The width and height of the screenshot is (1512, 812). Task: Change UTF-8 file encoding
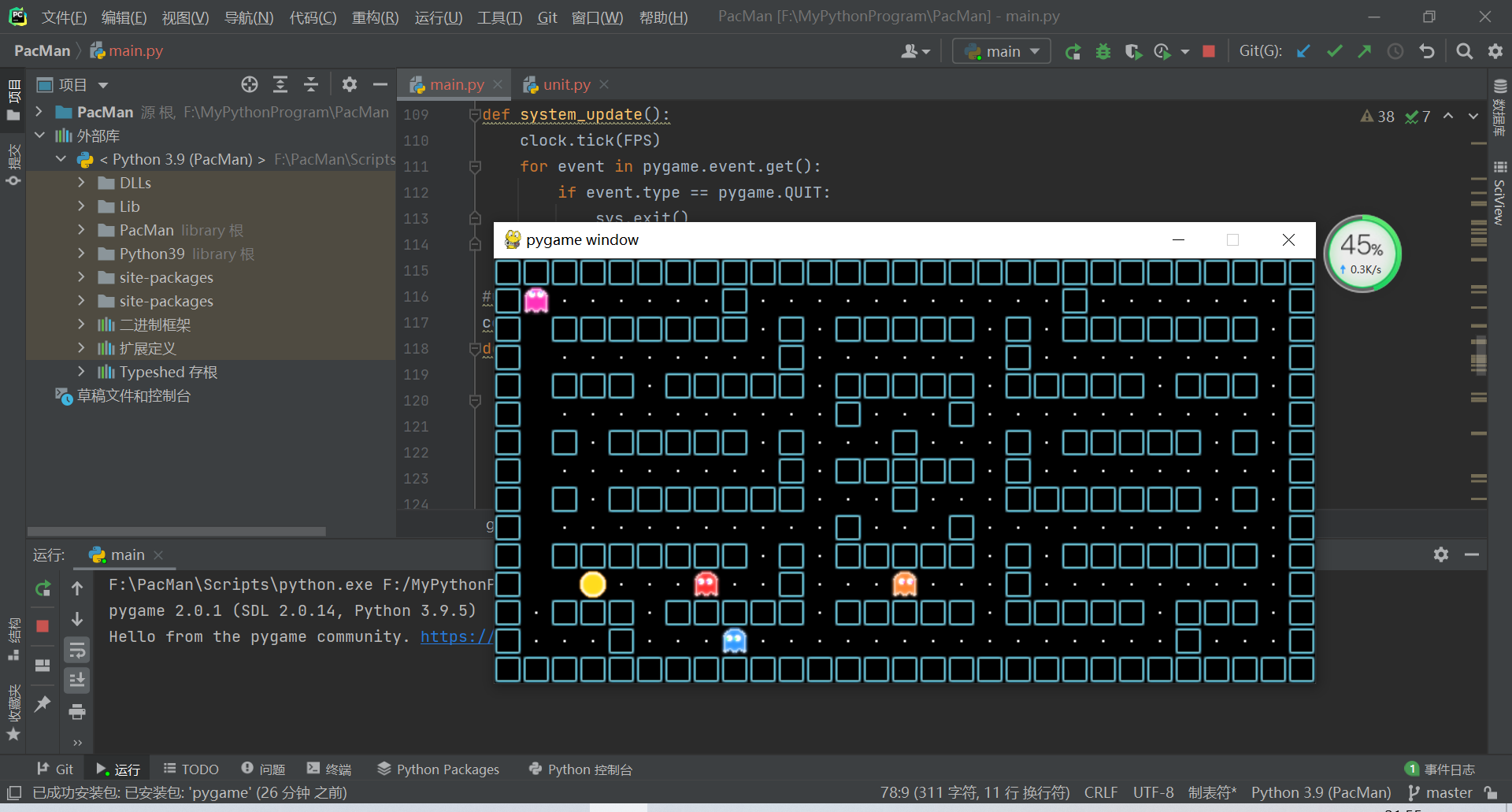click(1153, 792)
